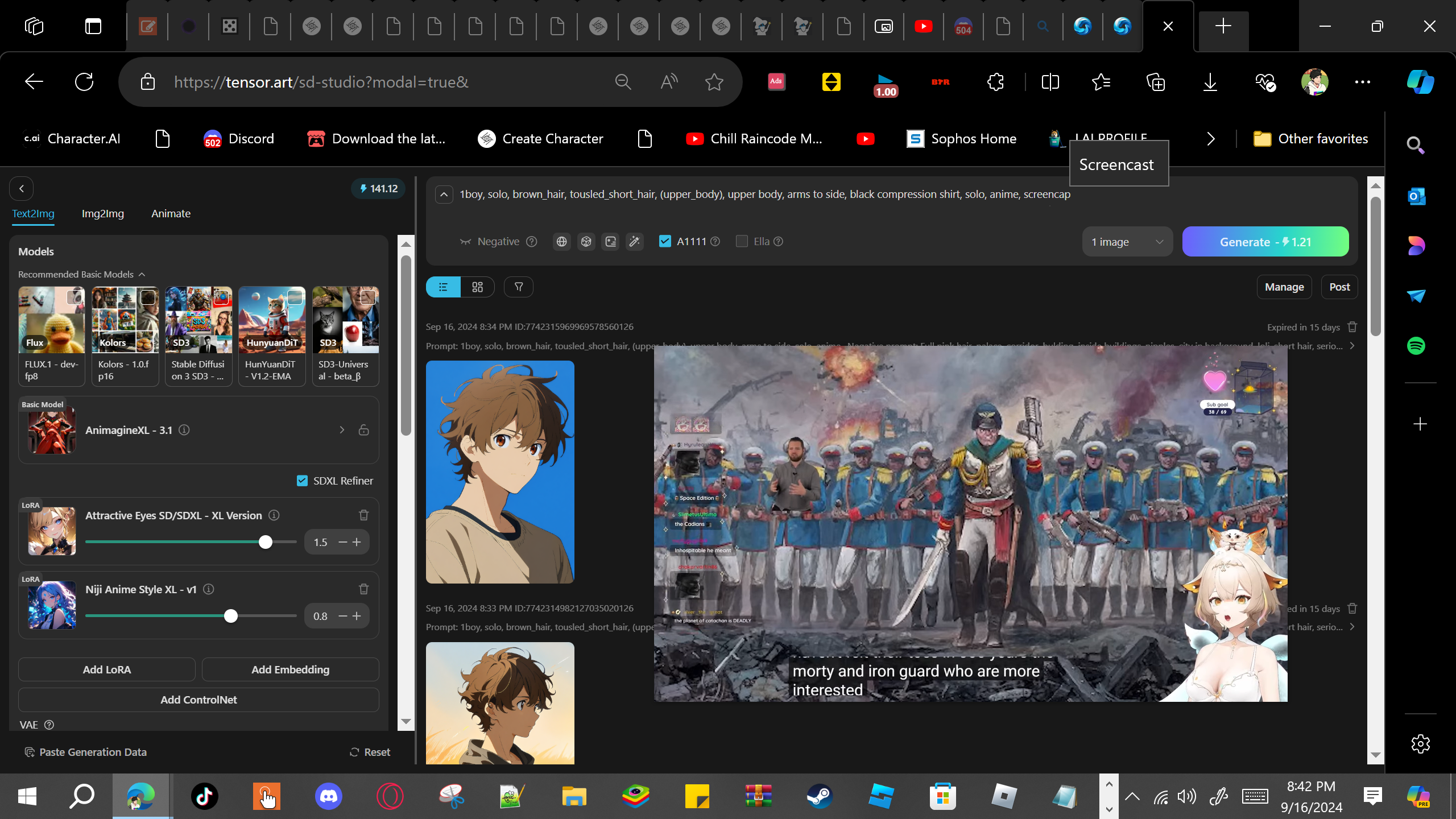Open Spotify in the Edge sidebar

tap(1416, 346)
